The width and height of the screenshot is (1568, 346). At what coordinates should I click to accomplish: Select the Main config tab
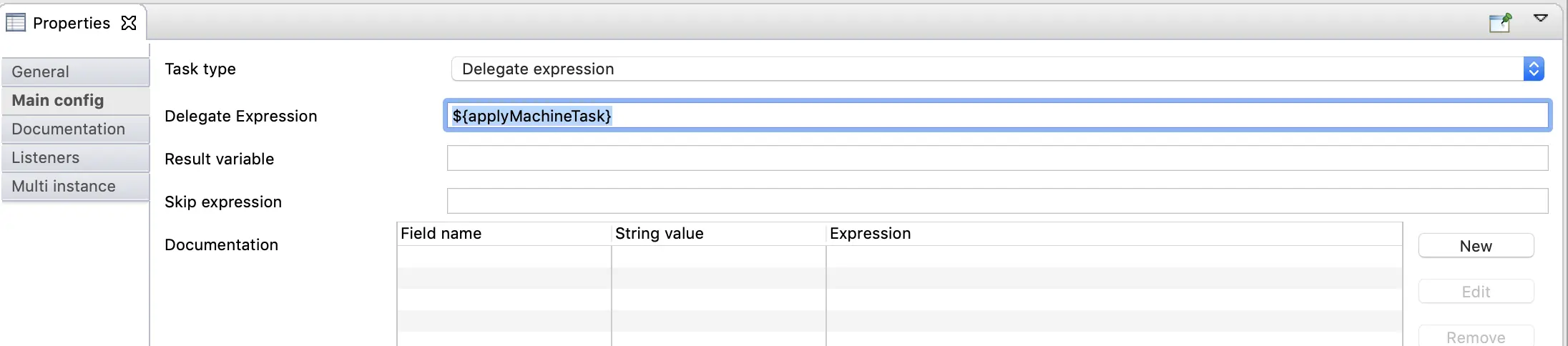pyautogui.click(x=76, y=100)
